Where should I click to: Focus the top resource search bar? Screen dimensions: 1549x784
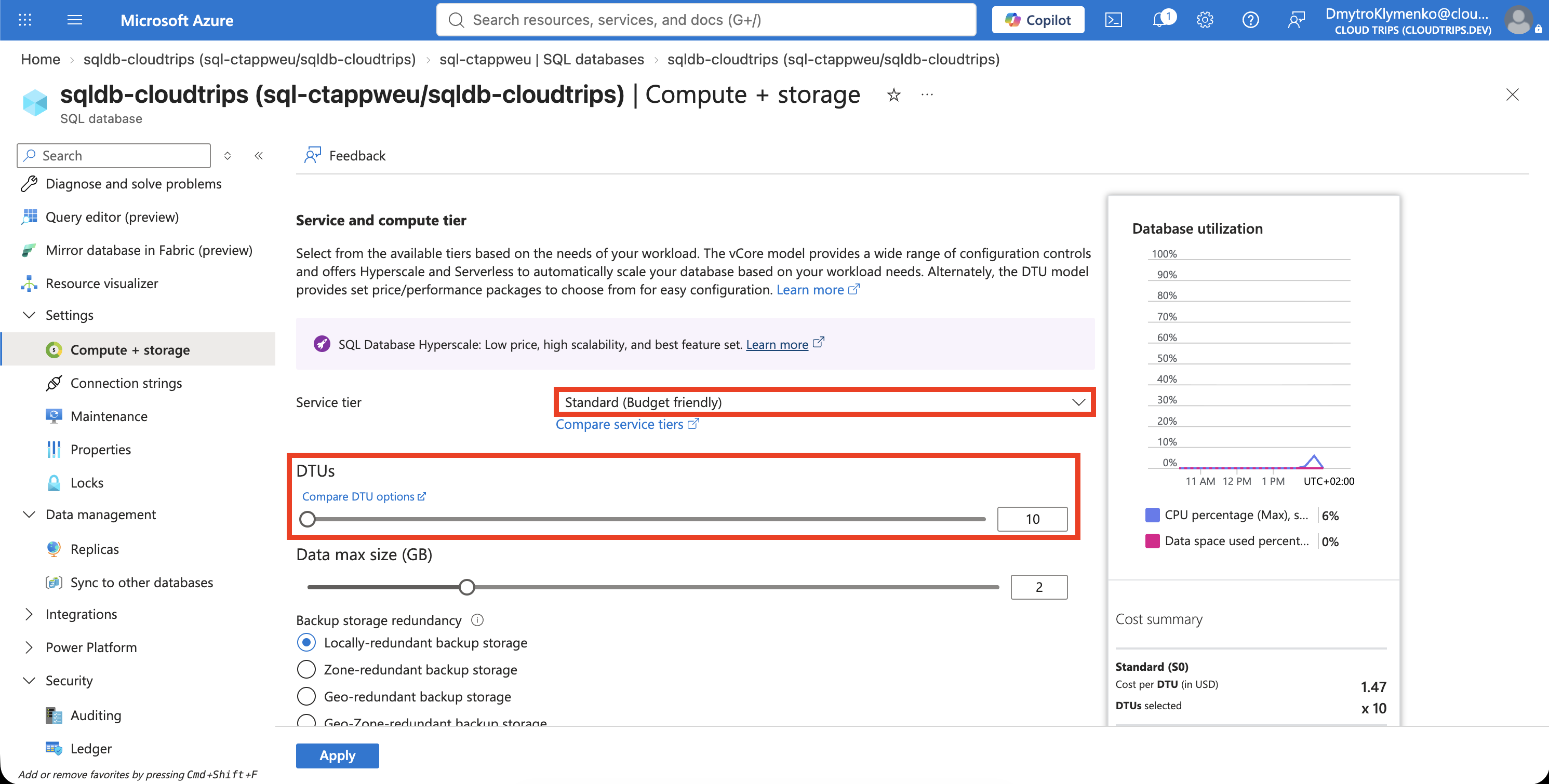(x=706, y=20)
